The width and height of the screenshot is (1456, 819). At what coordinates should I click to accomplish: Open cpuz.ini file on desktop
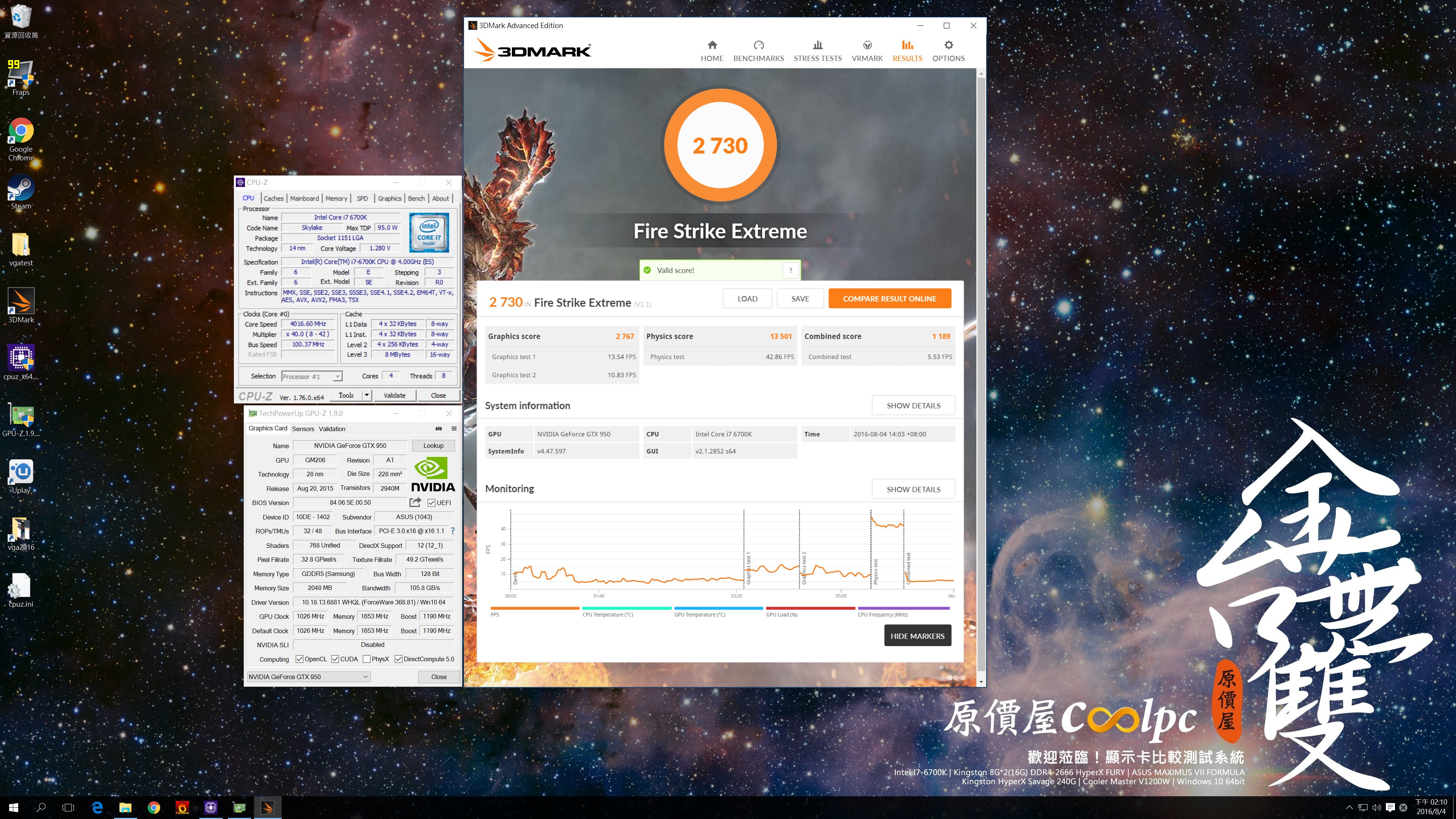pyautogui.click(x=21, y=591)
